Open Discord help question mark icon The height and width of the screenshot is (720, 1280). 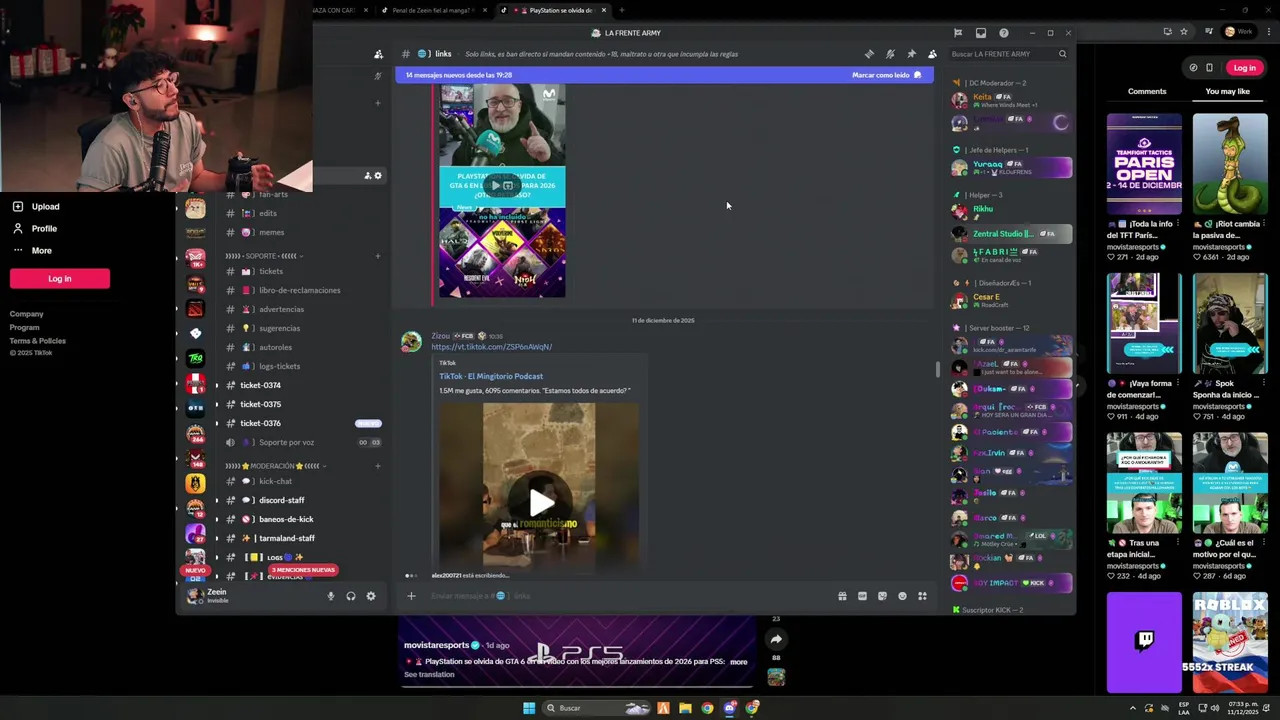pyautogui.click(x=1003, y=33)
